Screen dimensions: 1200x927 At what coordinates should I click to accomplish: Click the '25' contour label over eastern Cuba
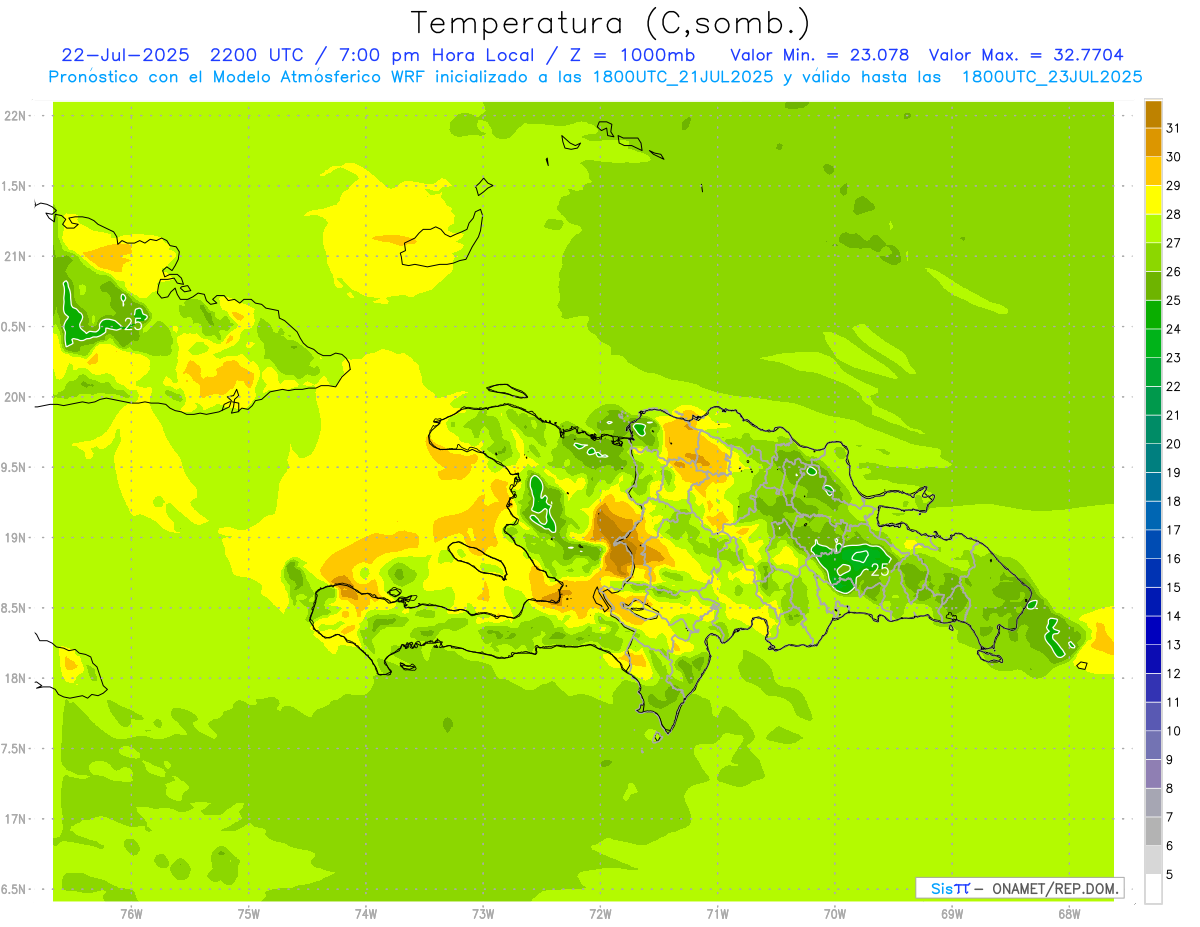(133, 324)
